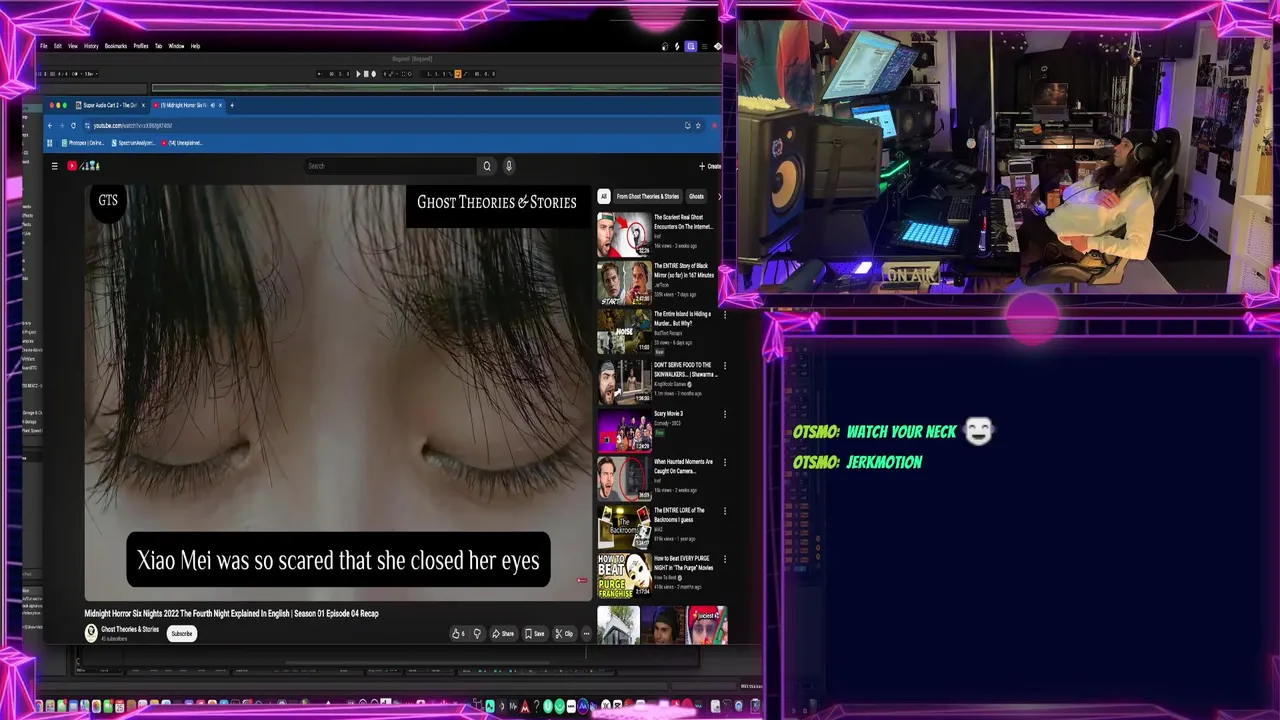Image resolution: width=1280 pixels, height=720 pixels.
Task: Open the View menu
Action: click(72, 46)
